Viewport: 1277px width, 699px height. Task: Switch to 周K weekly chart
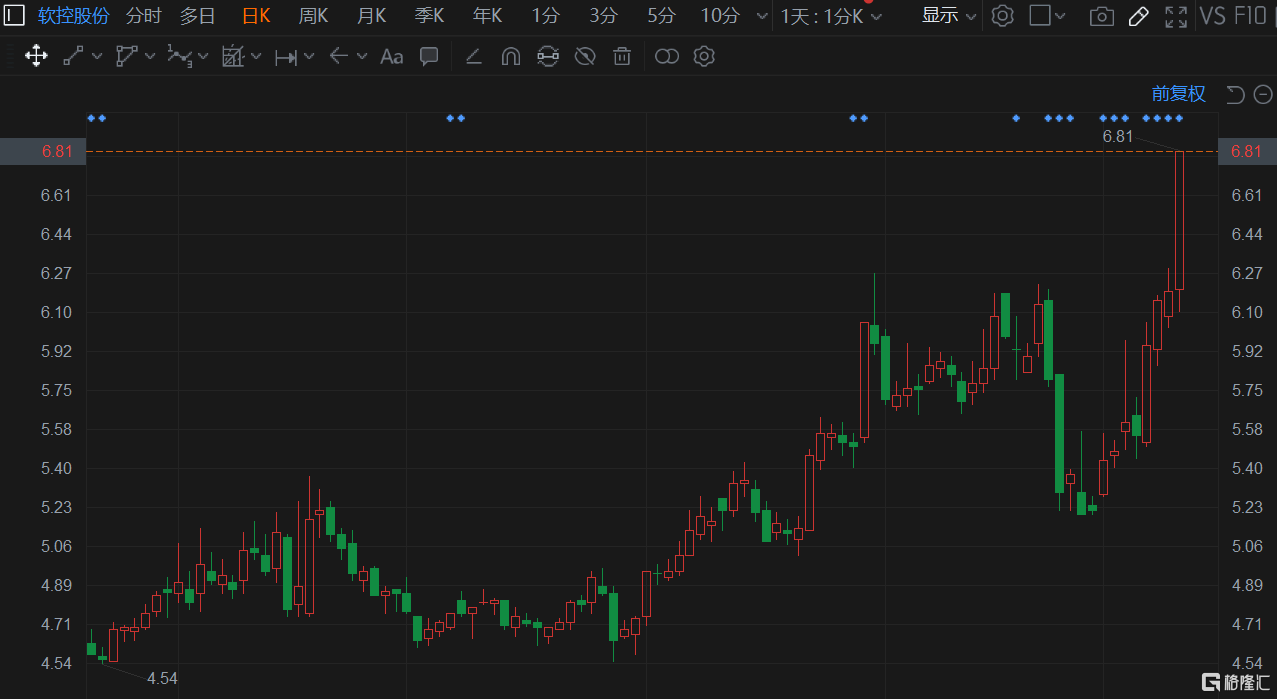coord(313,16)
